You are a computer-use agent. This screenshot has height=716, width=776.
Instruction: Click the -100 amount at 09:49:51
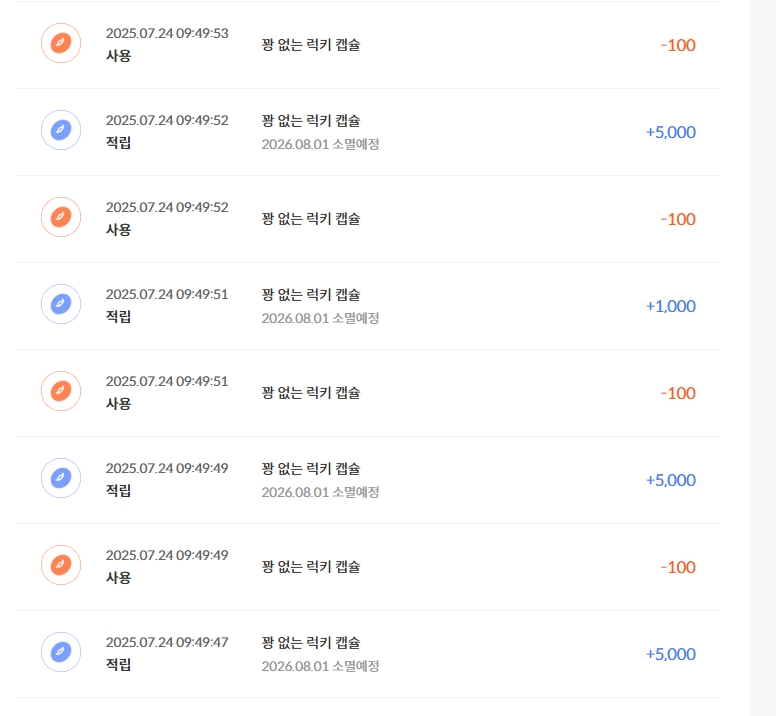(678, 393)
